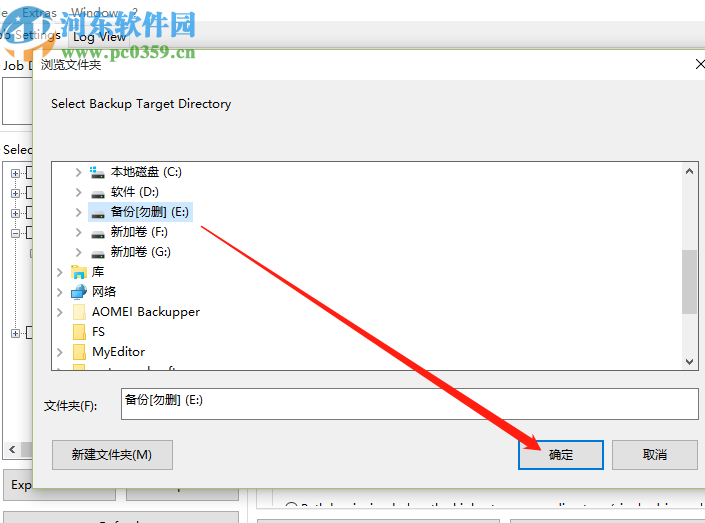Click the MyEditor folder icon
Viewport: 705px width, 523px height.
[79, 352]
